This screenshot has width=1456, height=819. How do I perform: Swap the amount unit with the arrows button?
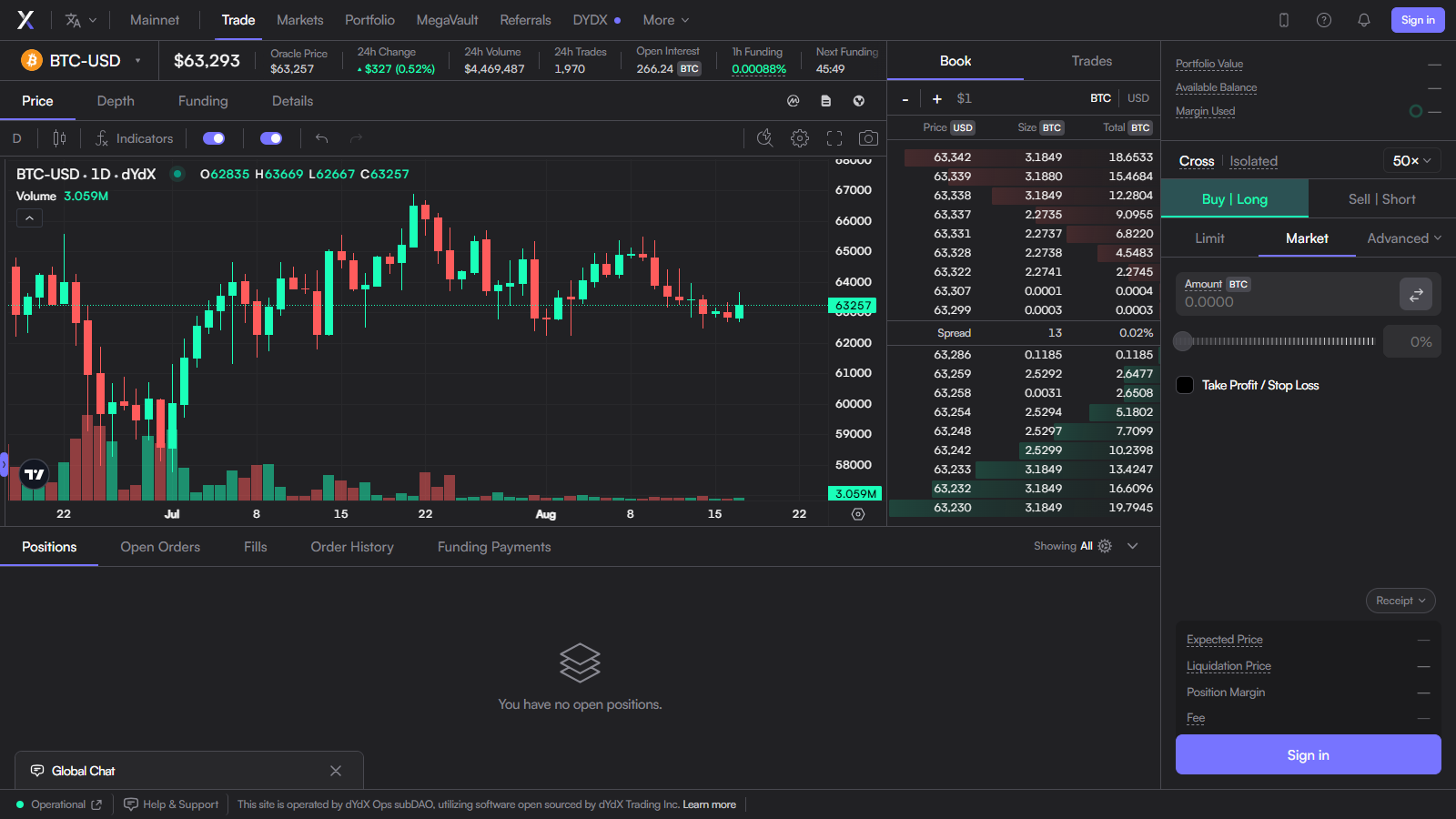tap(1416, 295)
